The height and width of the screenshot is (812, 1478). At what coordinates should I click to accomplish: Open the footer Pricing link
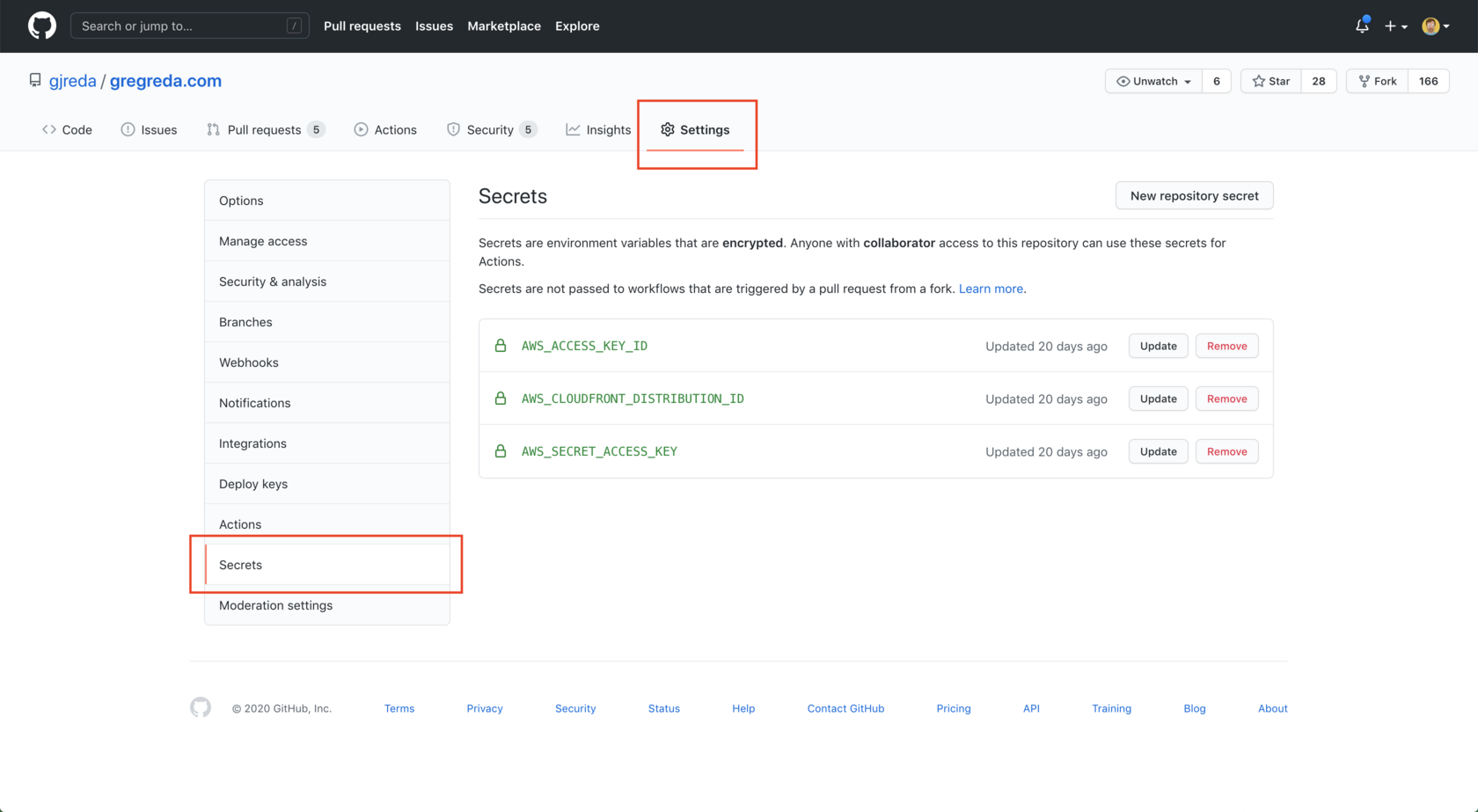[954, 708]
